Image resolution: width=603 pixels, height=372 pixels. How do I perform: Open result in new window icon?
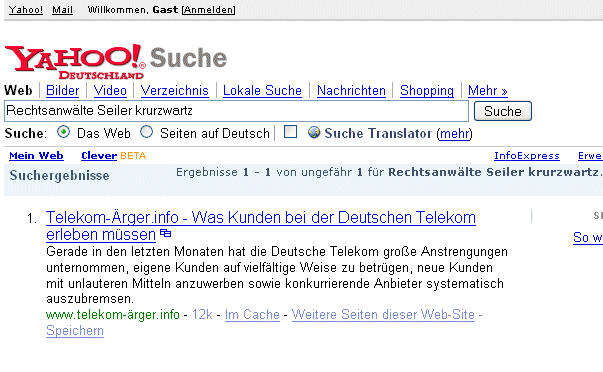(165, 233)
